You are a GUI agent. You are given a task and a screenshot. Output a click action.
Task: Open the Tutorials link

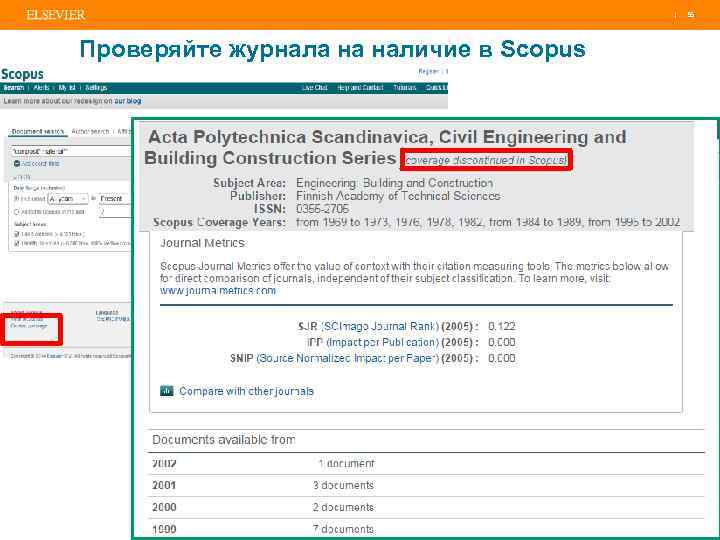click(405, 88)
